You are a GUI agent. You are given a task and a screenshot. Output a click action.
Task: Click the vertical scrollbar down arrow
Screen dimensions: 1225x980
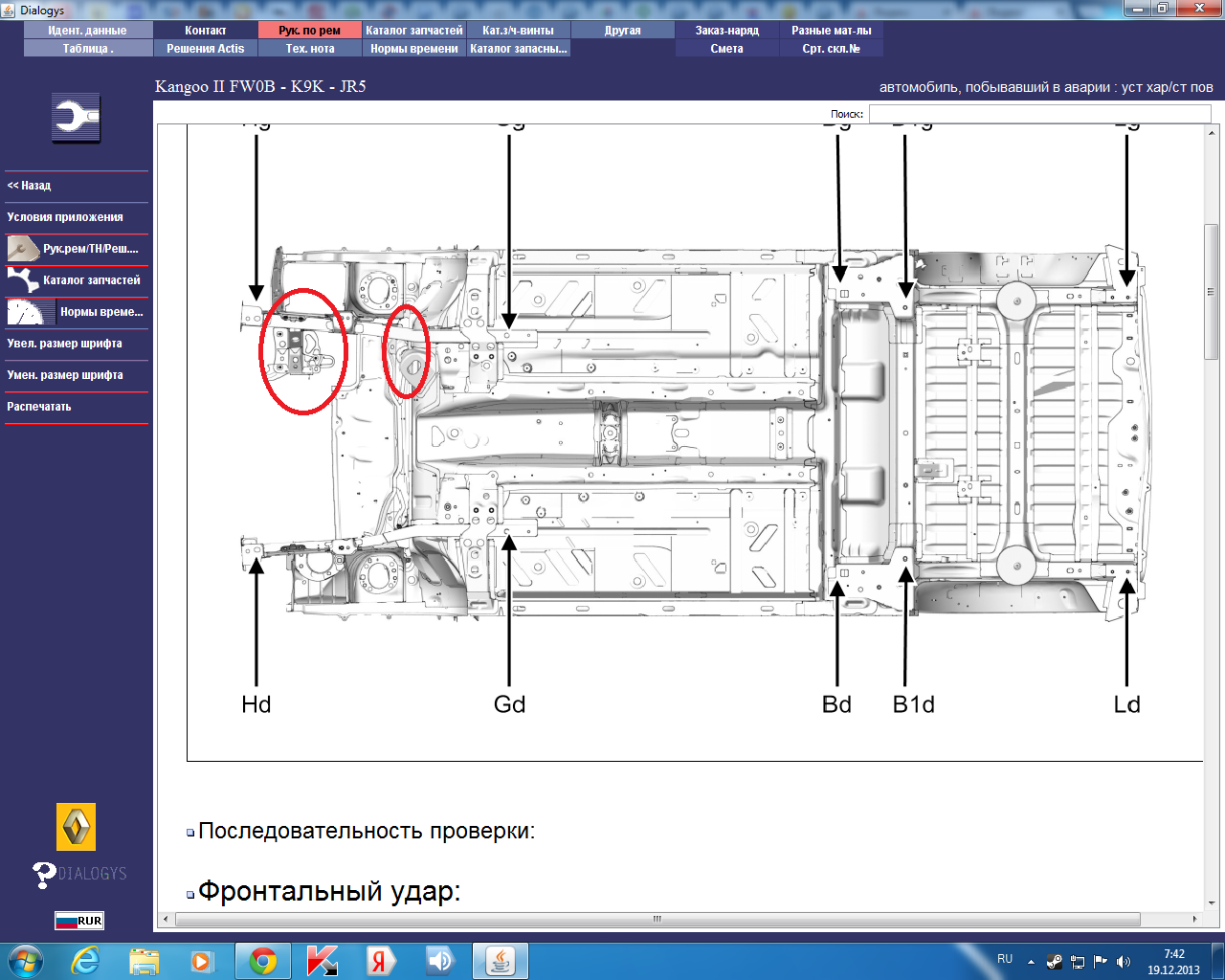(1212, 902)
